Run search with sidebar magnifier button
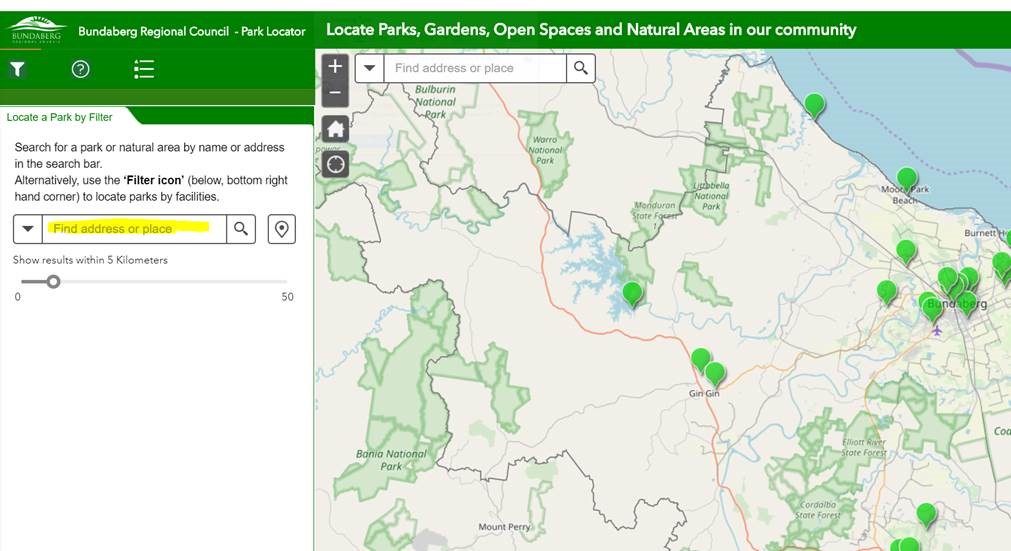Image resolution: width=1011 pixels, height=551 pixels. (241, 229)
